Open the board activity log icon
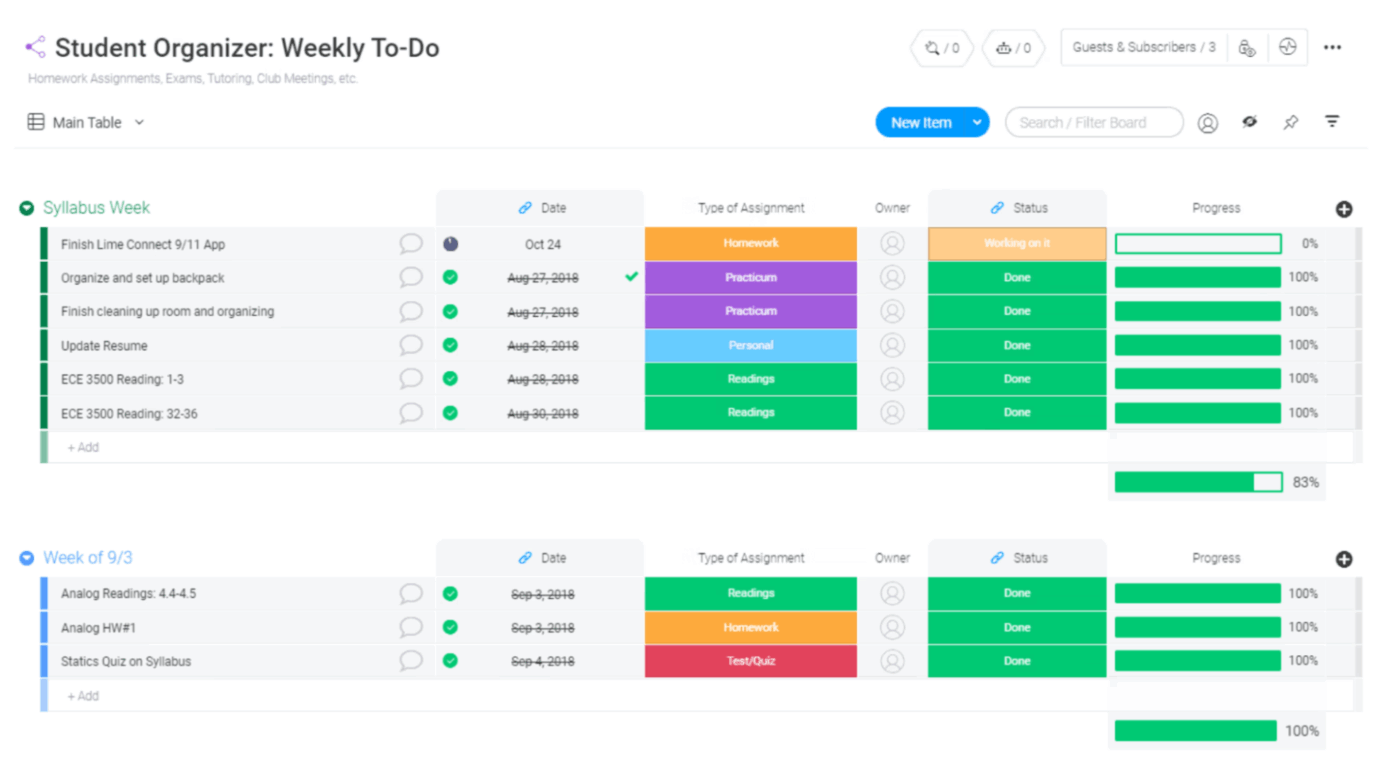This screenshot has width=1400, height=763. click(x=1288, y=47)
